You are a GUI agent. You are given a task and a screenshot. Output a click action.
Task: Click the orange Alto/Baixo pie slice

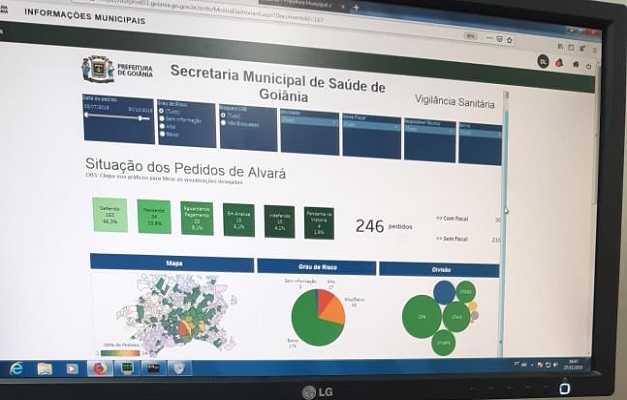click(333, 311)
